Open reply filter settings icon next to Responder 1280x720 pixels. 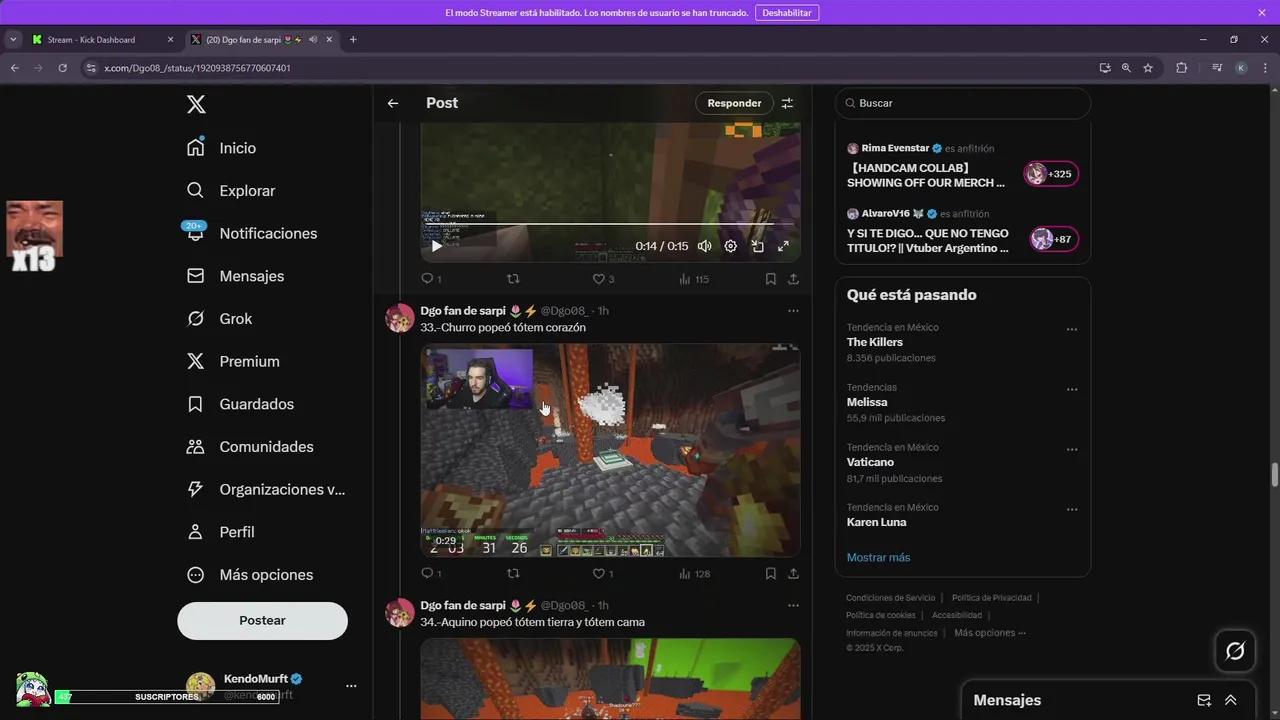(787, 103)
